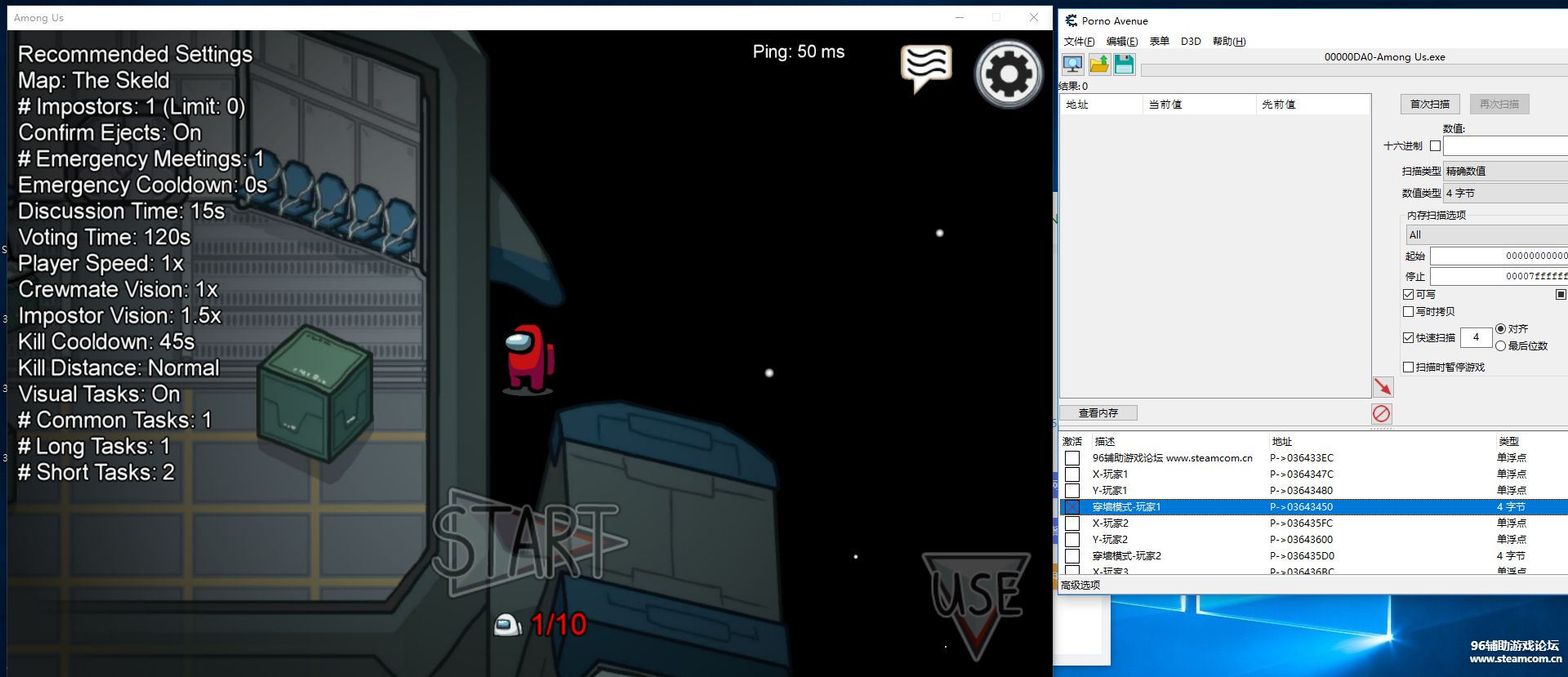Open the 扫描类型 scan type dropdown
Screen dimensions: 1568x677
pos(1505,171)
